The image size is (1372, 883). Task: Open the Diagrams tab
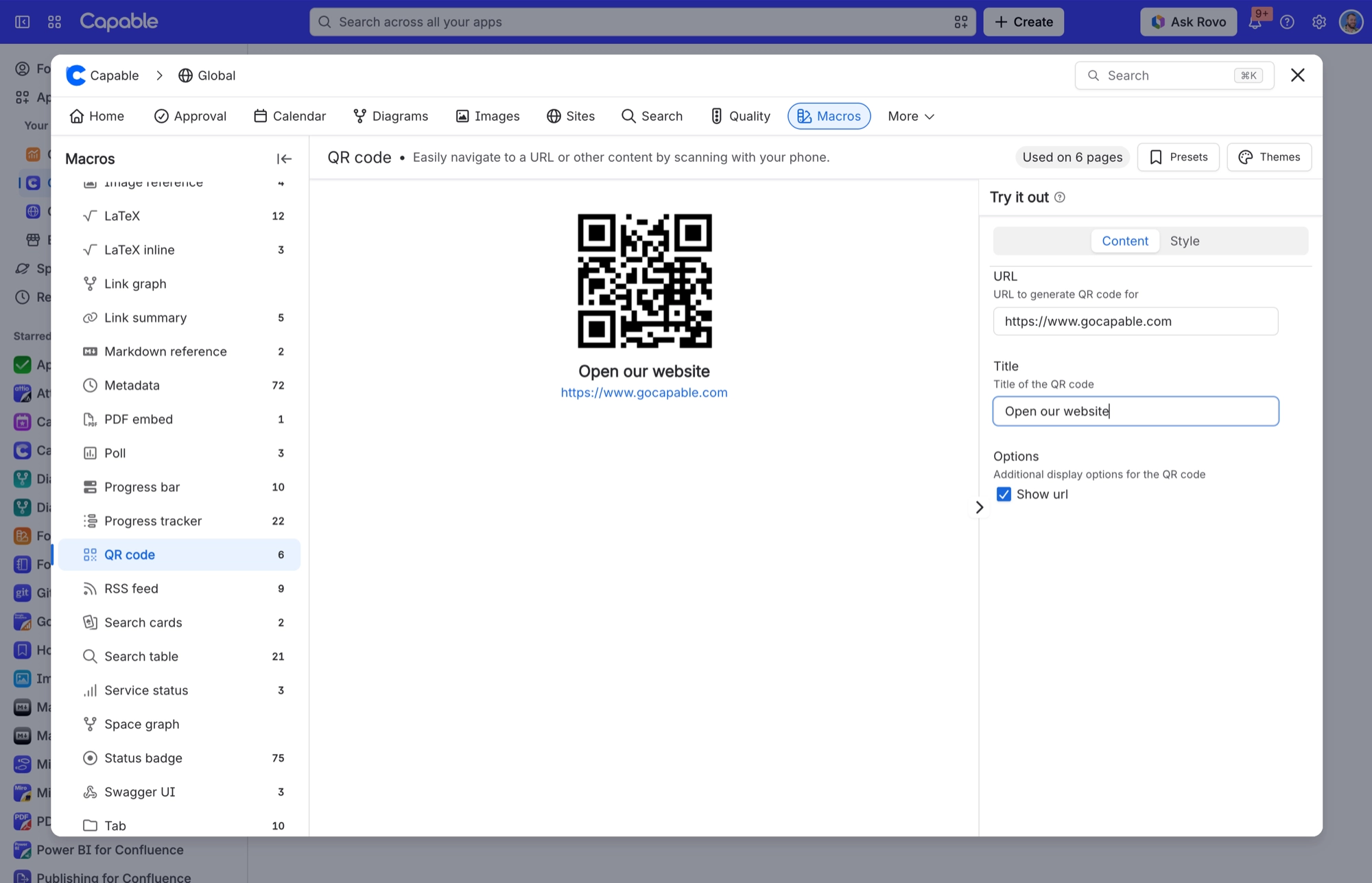[390, 117]
